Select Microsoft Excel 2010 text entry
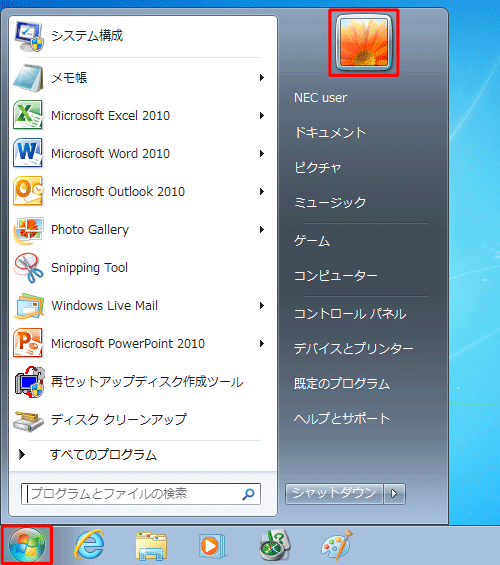 [x=110, y=116]
